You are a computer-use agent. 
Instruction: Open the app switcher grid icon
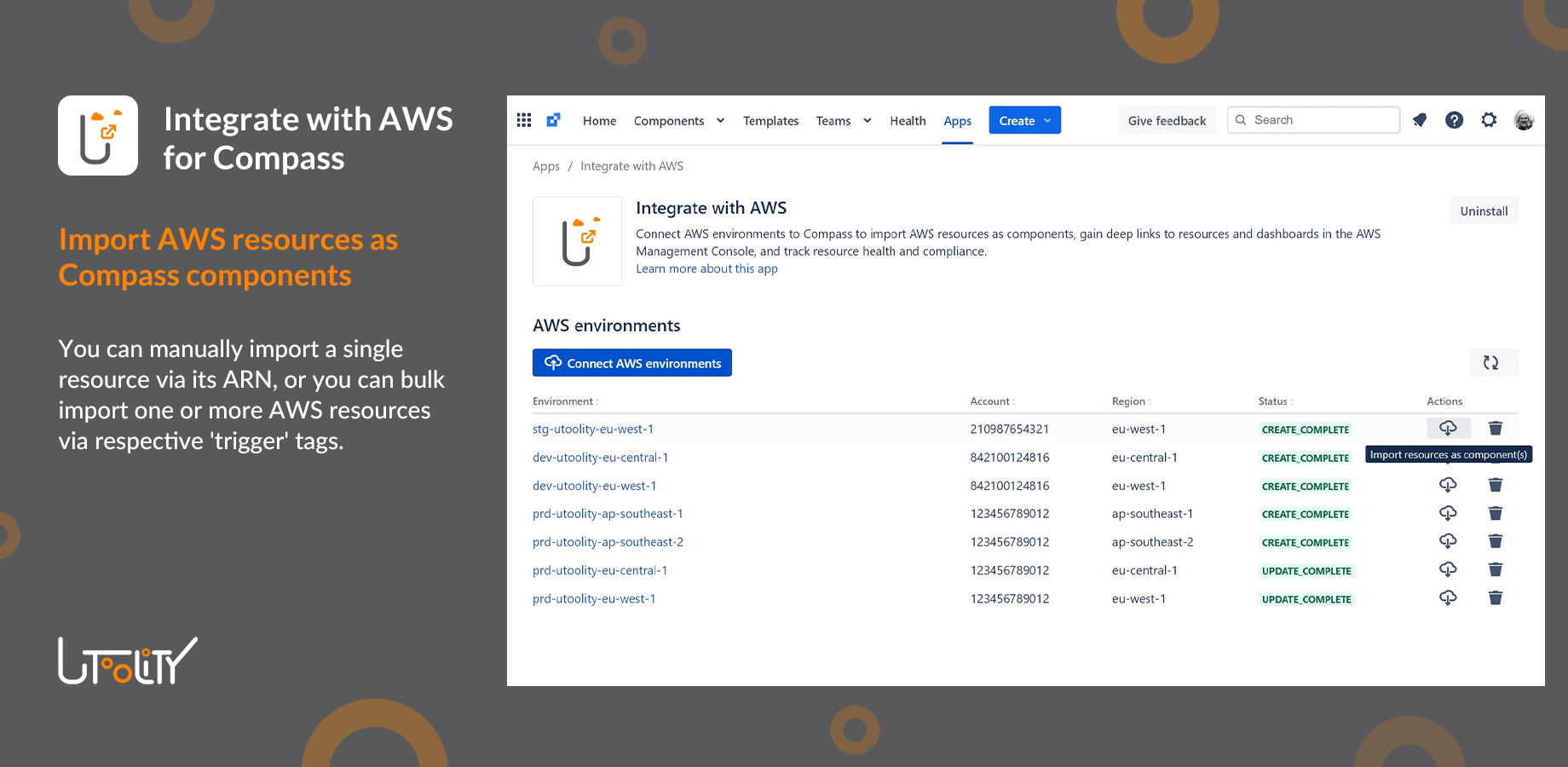click(524, 120)
